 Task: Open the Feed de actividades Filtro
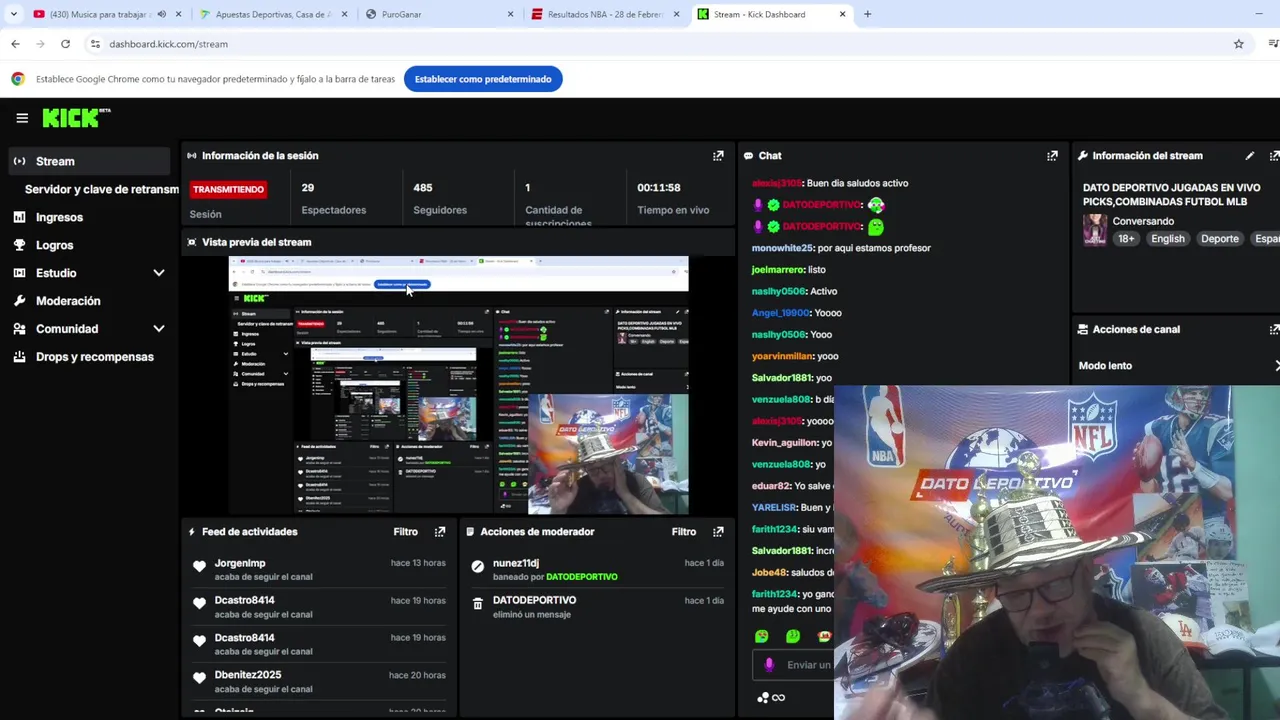click(x=405, y=532)
